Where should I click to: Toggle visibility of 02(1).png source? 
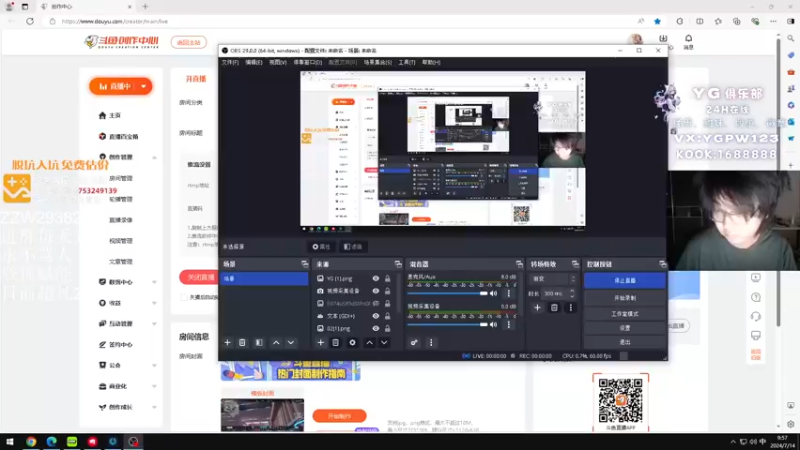tap(376, 329)
